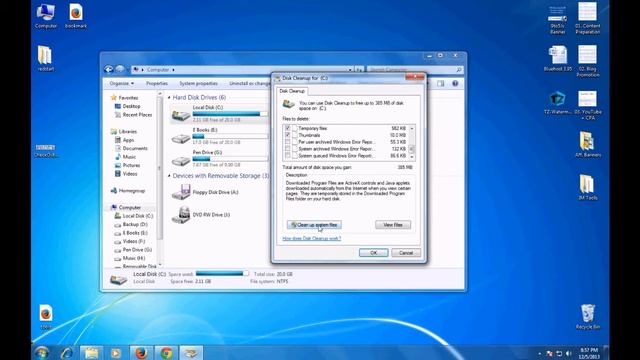The width and height of the screenshot is (640, 360).
Task: Check the Temporary files checkbox
Action: [x=288, y=128]
